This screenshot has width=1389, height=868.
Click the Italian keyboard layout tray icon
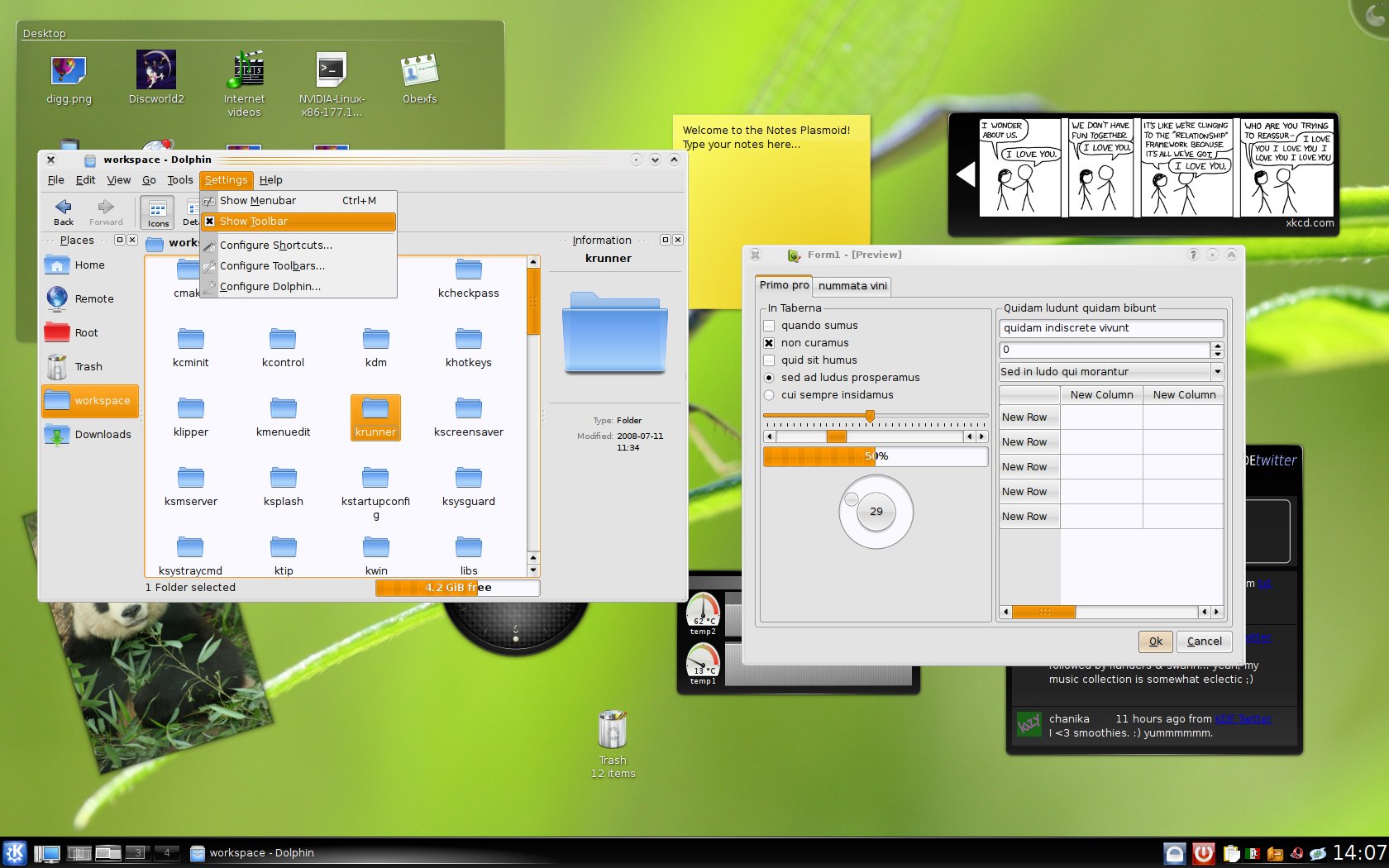tap(1253, 854)
